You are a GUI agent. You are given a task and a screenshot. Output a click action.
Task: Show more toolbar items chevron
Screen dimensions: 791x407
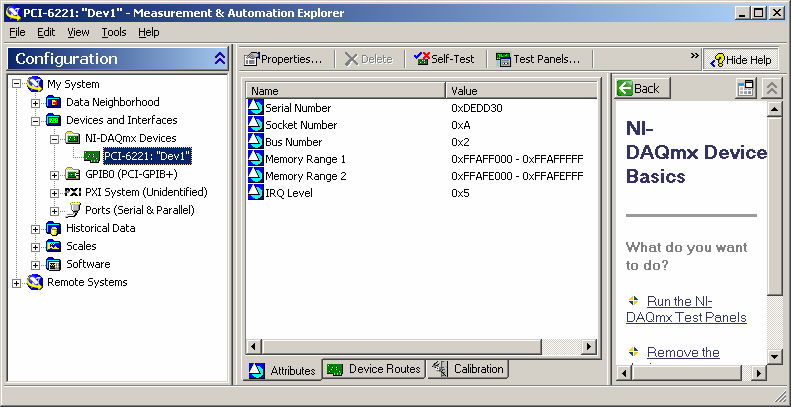pyautogui.click(x=695, y=55)
